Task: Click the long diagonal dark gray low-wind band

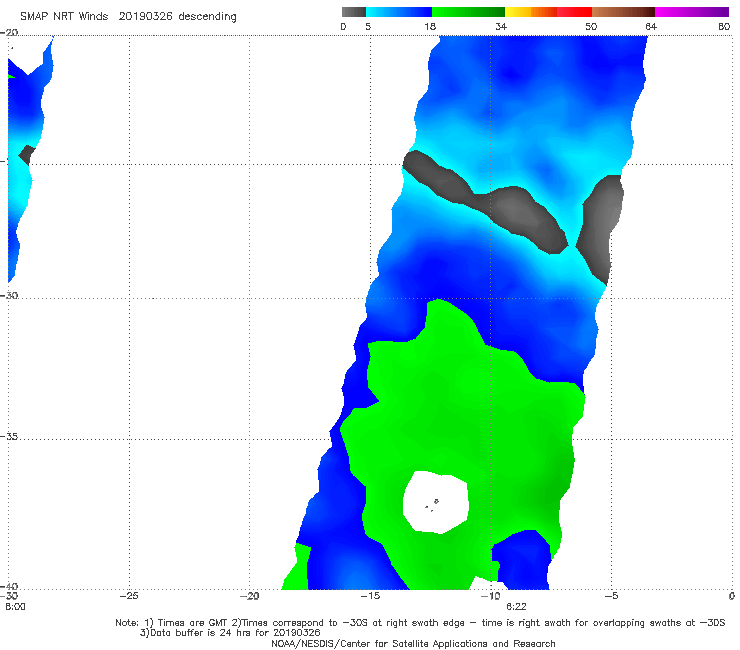Action: tap(485, 202)
